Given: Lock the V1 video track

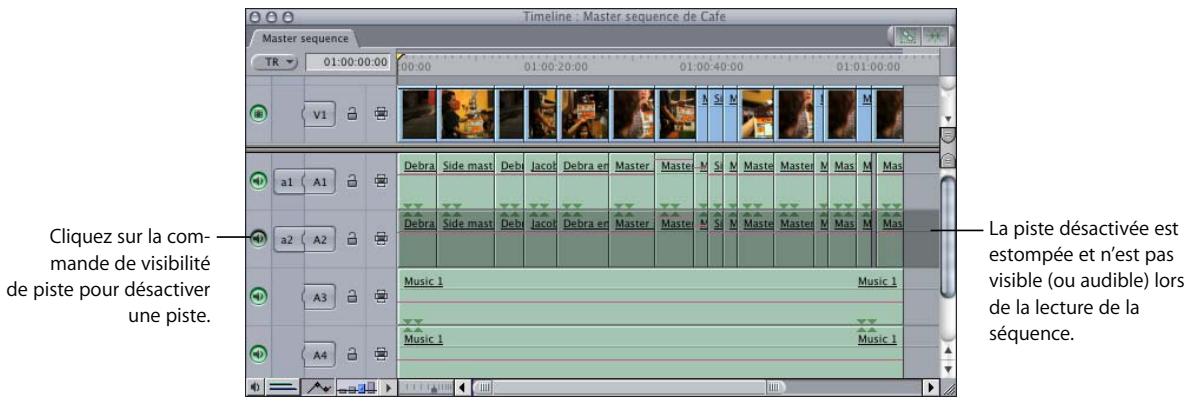Looking at the screenshot, I should (352, 114).
